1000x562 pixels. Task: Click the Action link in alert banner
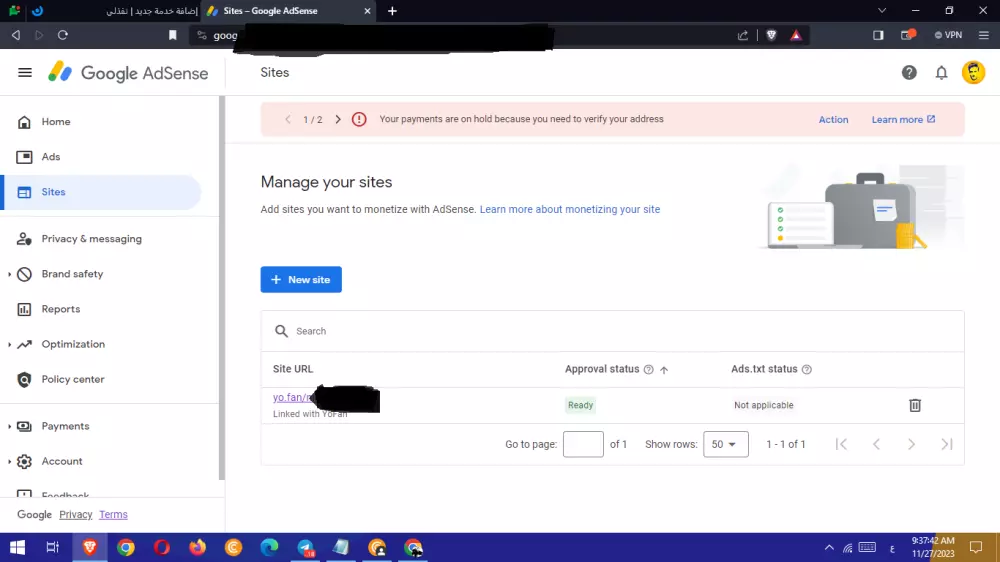833,119
